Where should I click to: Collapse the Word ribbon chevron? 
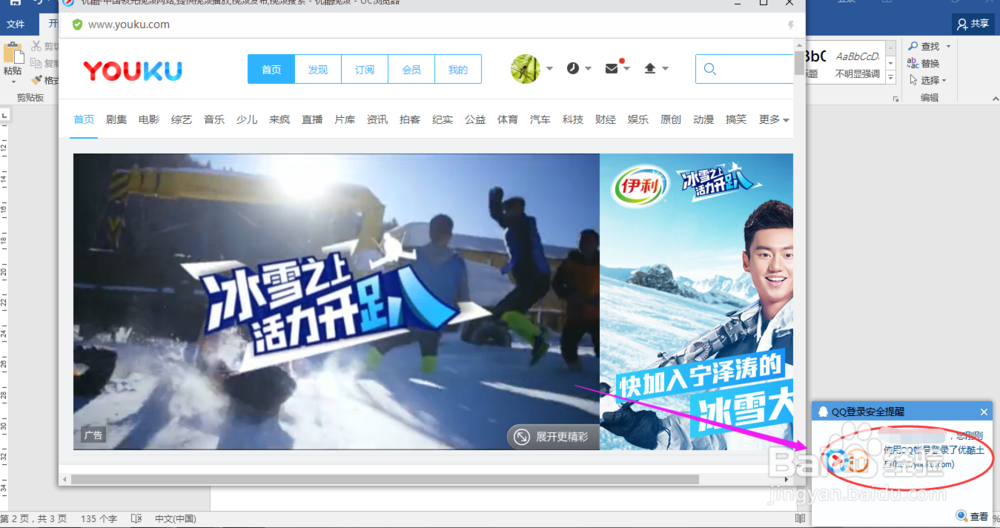tap(996, 99)
